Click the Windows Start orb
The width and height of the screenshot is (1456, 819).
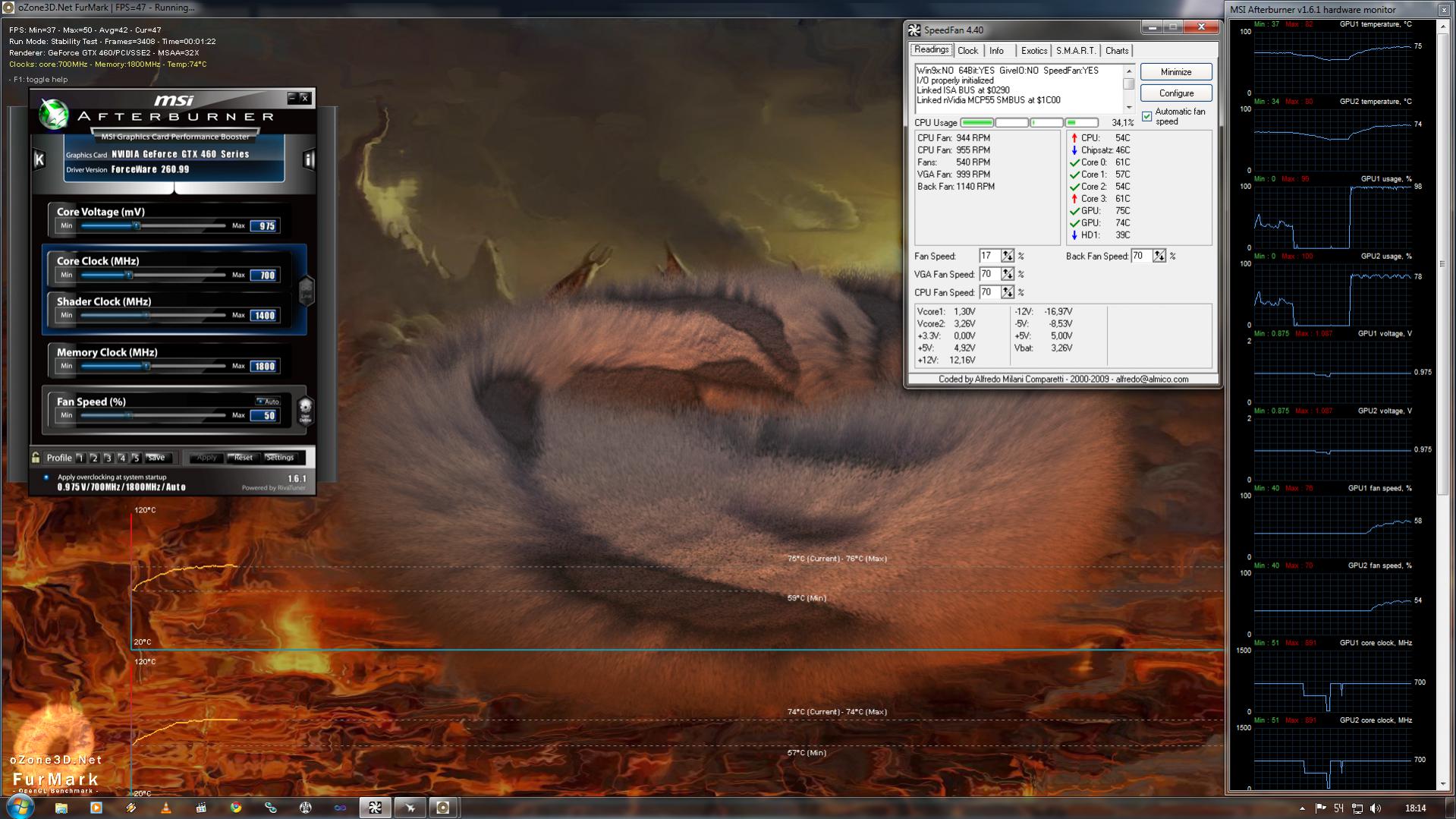pos(20,807)
